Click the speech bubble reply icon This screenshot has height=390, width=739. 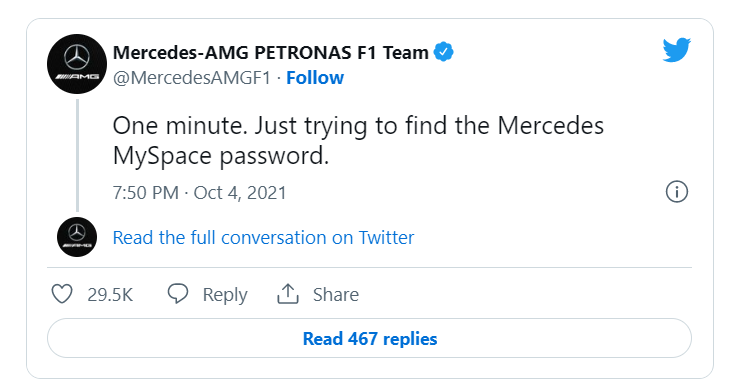click(x=178, y=293)
